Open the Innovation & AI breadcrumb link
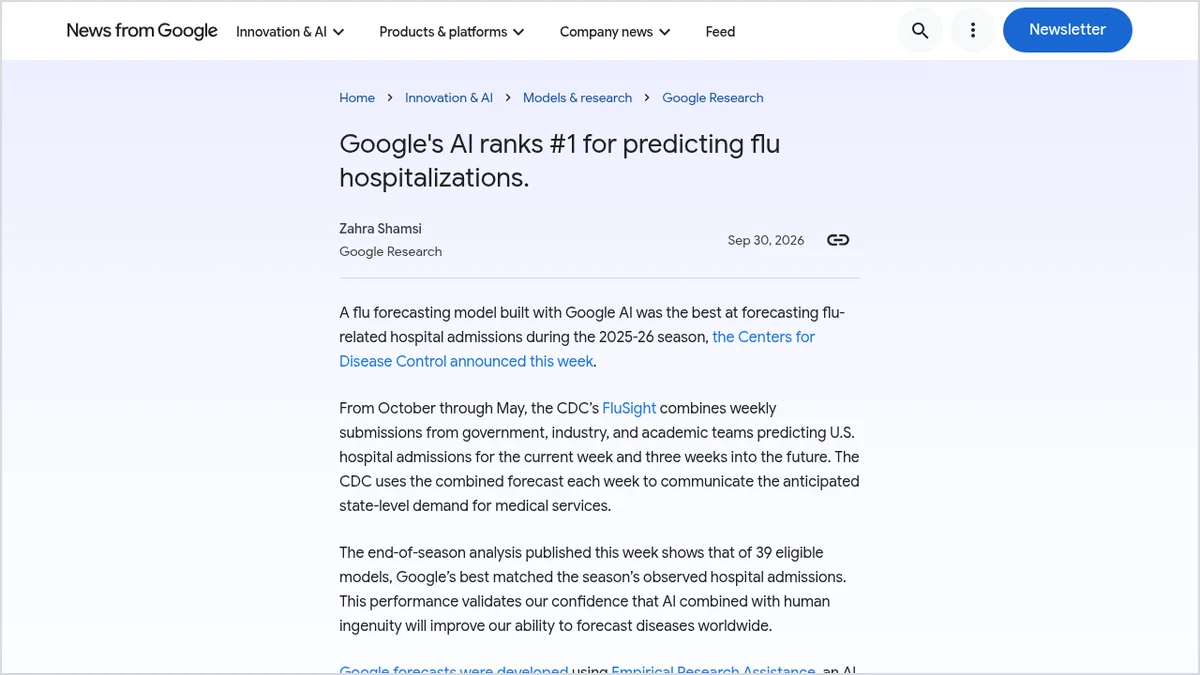This screenshot has width=1200, height=675. tap(449, 98)
